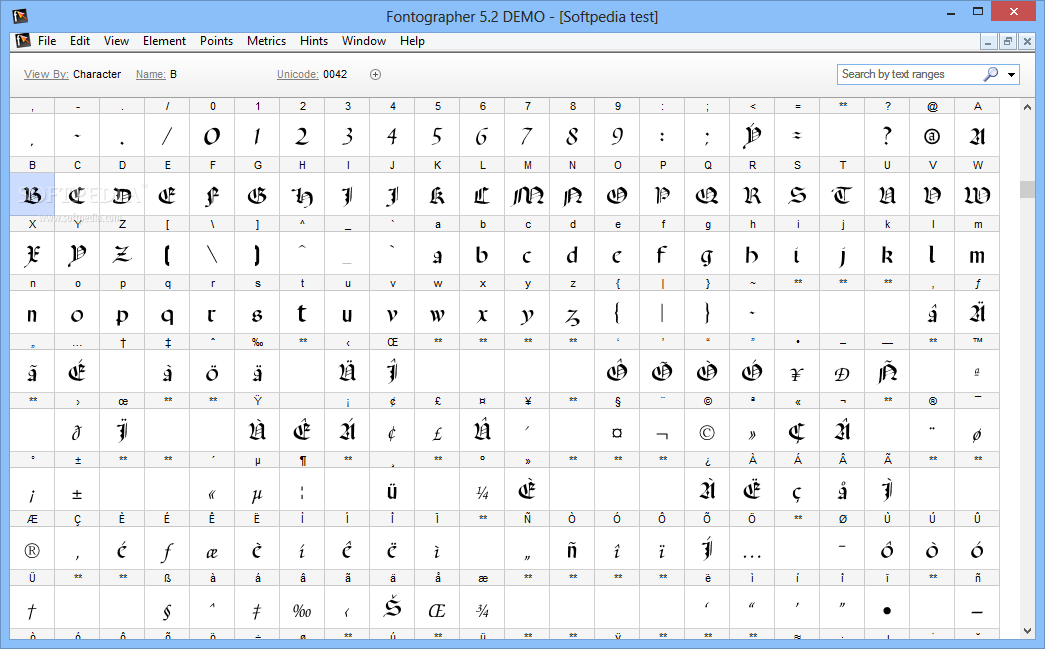Select the glyph cell for uppercase W

coord(977,195)
